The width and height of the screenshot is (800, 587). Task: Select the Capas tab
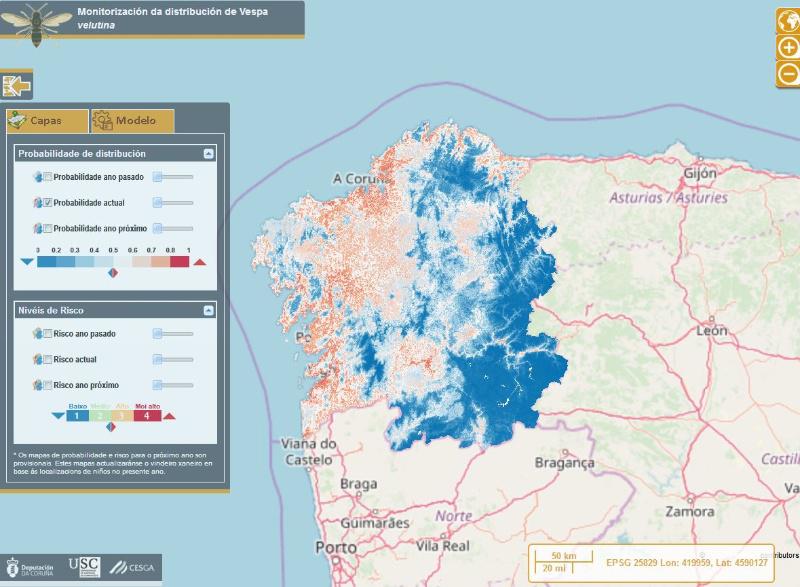pyautogui.click(x=47, y=121)
